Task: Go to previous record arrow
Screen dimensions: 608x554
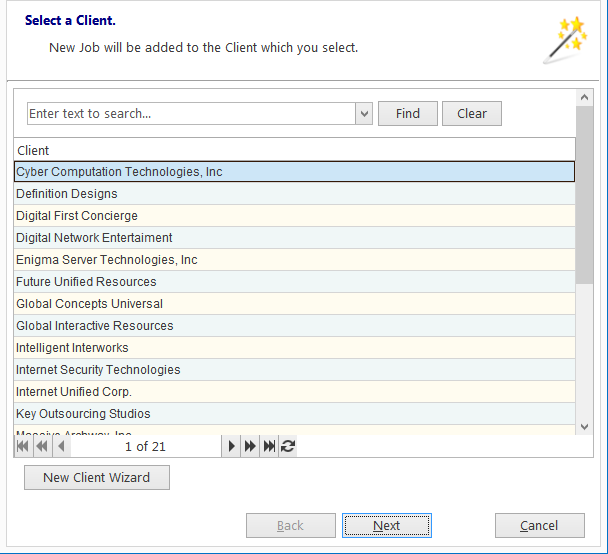Action: tap(61, 446)
